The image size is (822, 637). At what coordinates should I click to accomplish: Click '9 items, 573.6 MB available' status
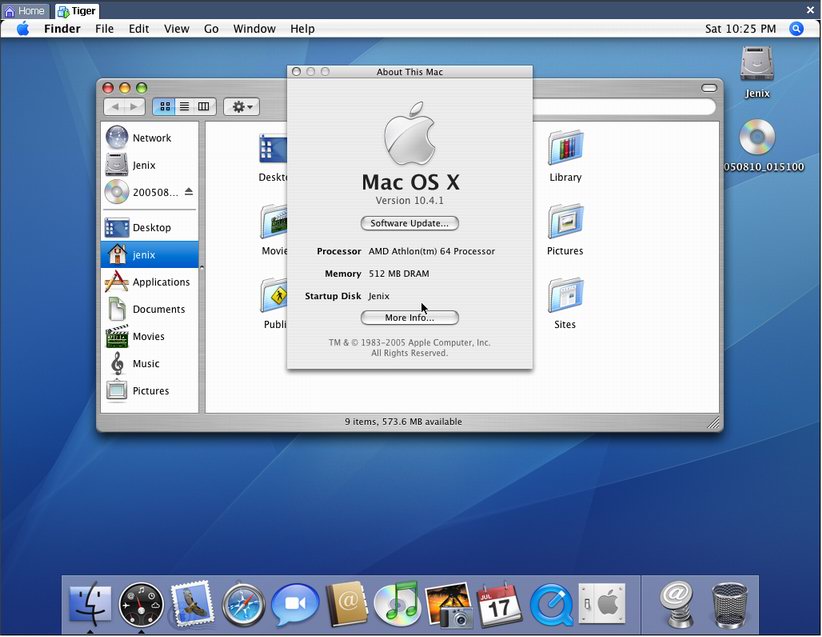(403, 422)
